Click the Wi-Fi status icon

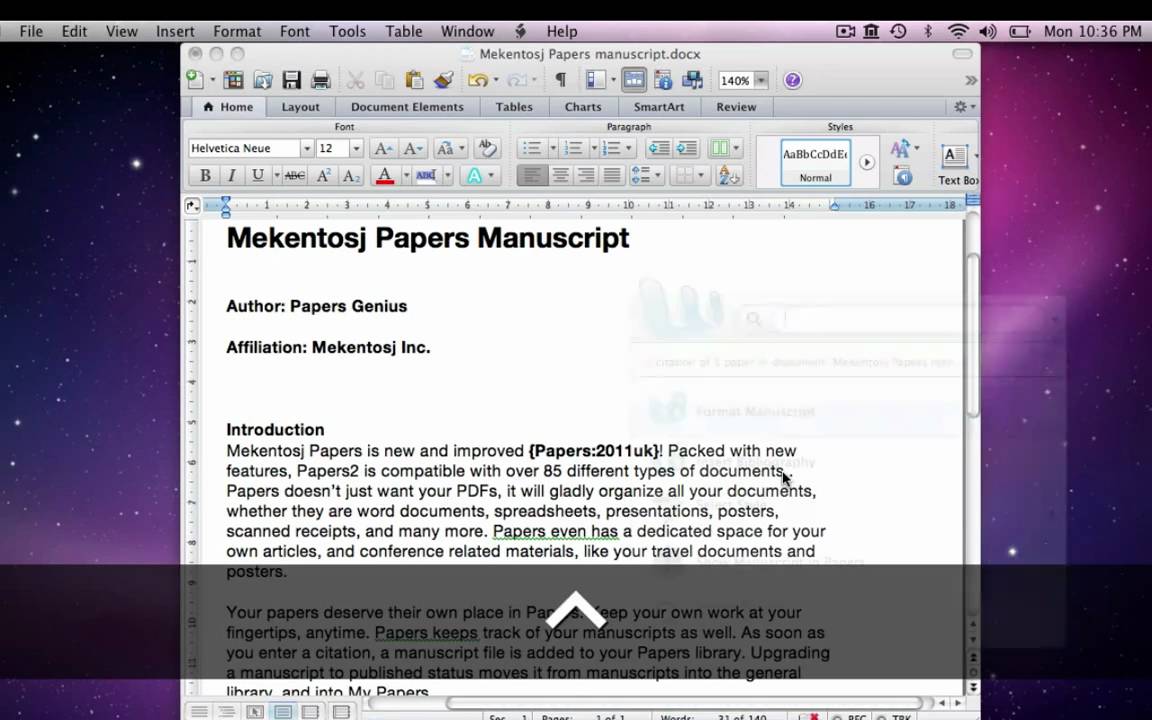[958, 32]
